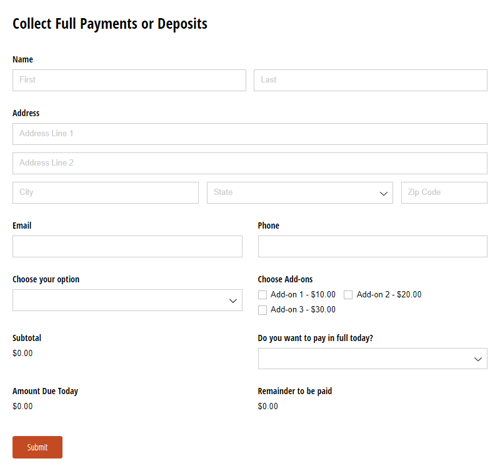The width and height of the screenshot is (500, 471).
Task: Open the State dropdown
Action: pyautogui.click(x=300, y=193)
